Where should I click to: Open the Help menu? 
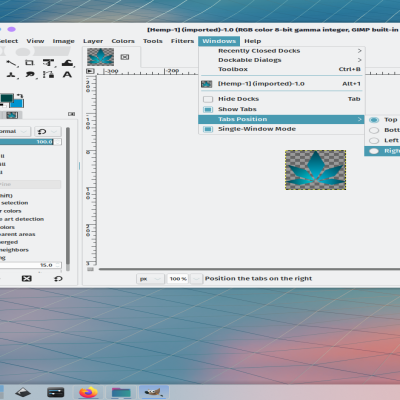(253, 41)
